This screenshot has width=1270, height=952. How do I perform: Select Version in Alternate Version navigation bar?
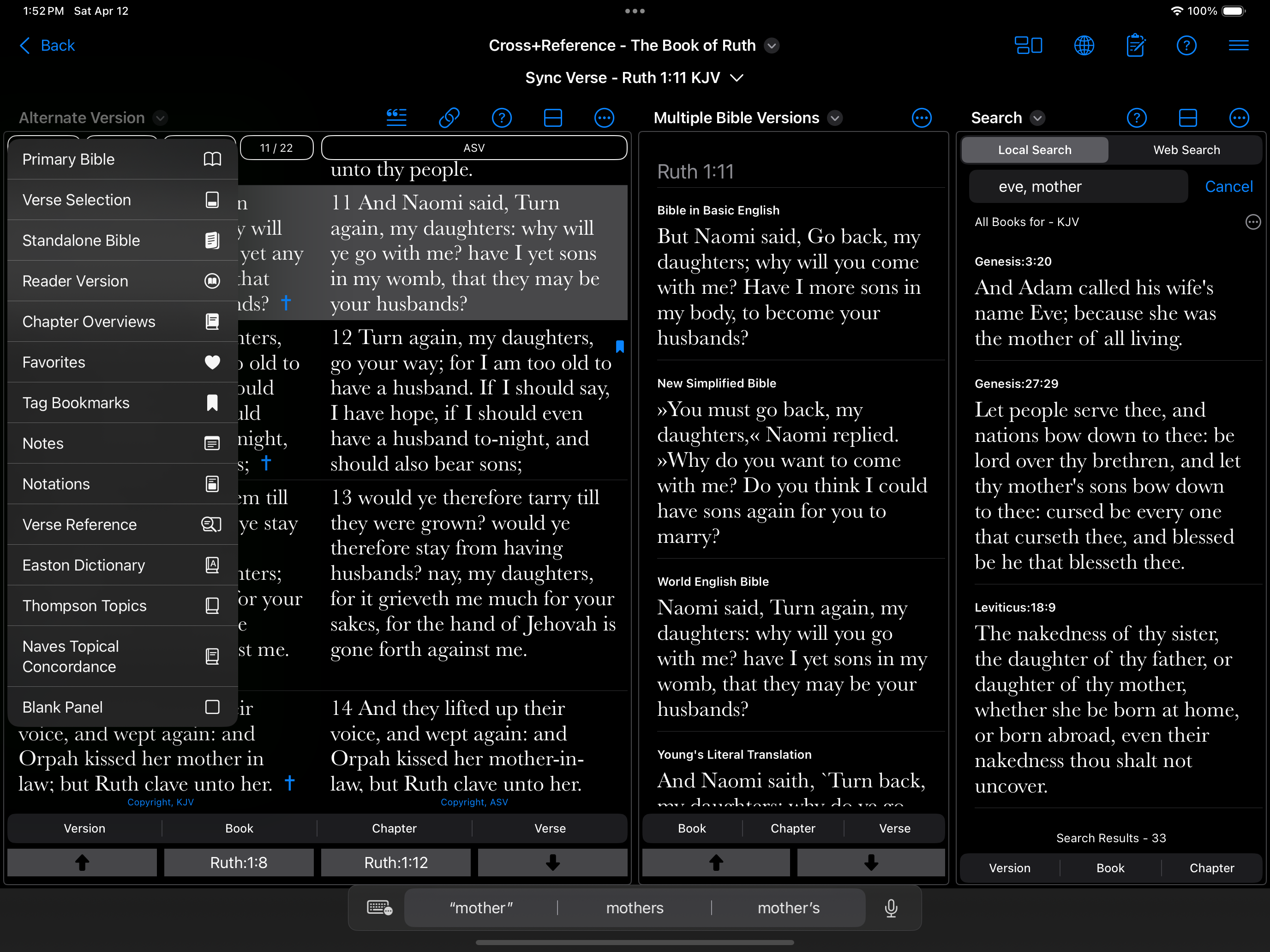pos(84,828)
